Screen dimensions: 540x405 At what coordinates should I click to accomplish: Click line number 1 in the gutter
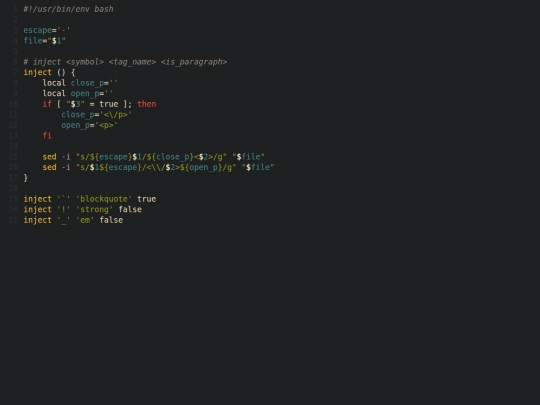point(15,9)
